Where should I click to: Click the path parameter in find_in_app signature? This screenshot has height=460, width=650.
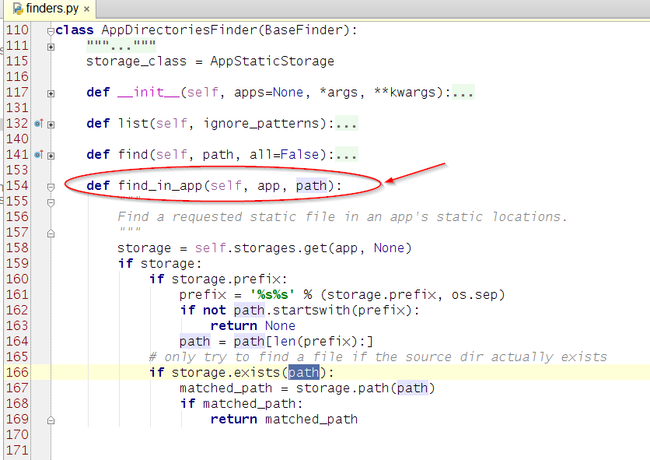tap(311, 186)
